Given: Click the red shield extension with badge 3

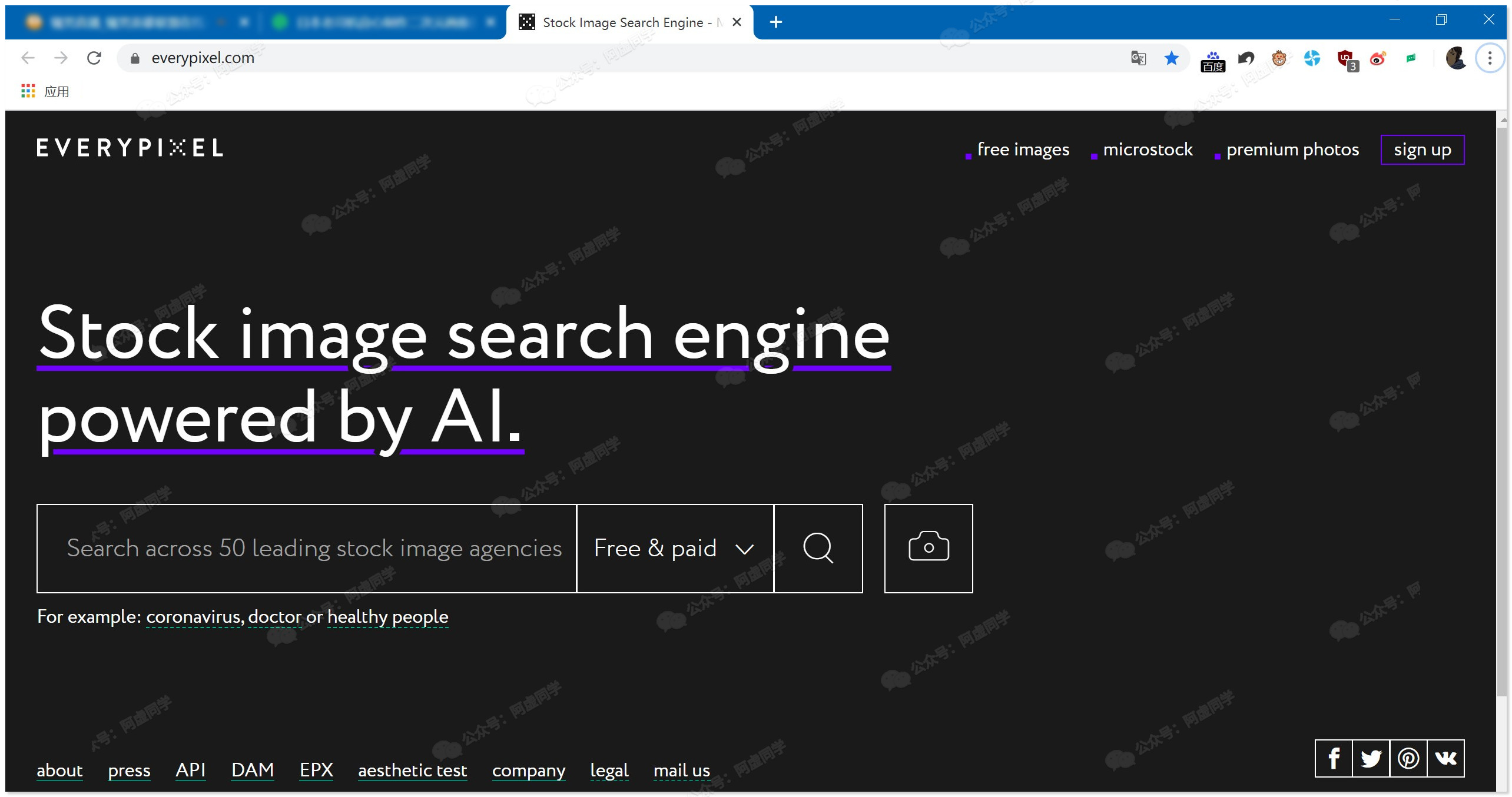Looking at the screenshot, I should 1347,60.
